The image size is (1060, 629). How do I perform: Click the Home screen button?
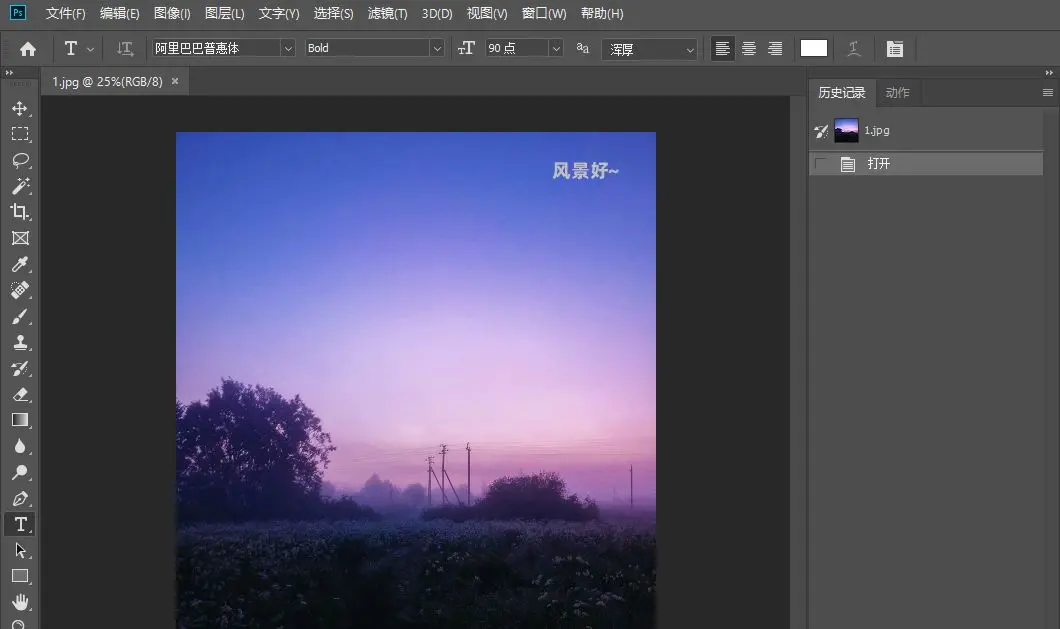point(29,47)
